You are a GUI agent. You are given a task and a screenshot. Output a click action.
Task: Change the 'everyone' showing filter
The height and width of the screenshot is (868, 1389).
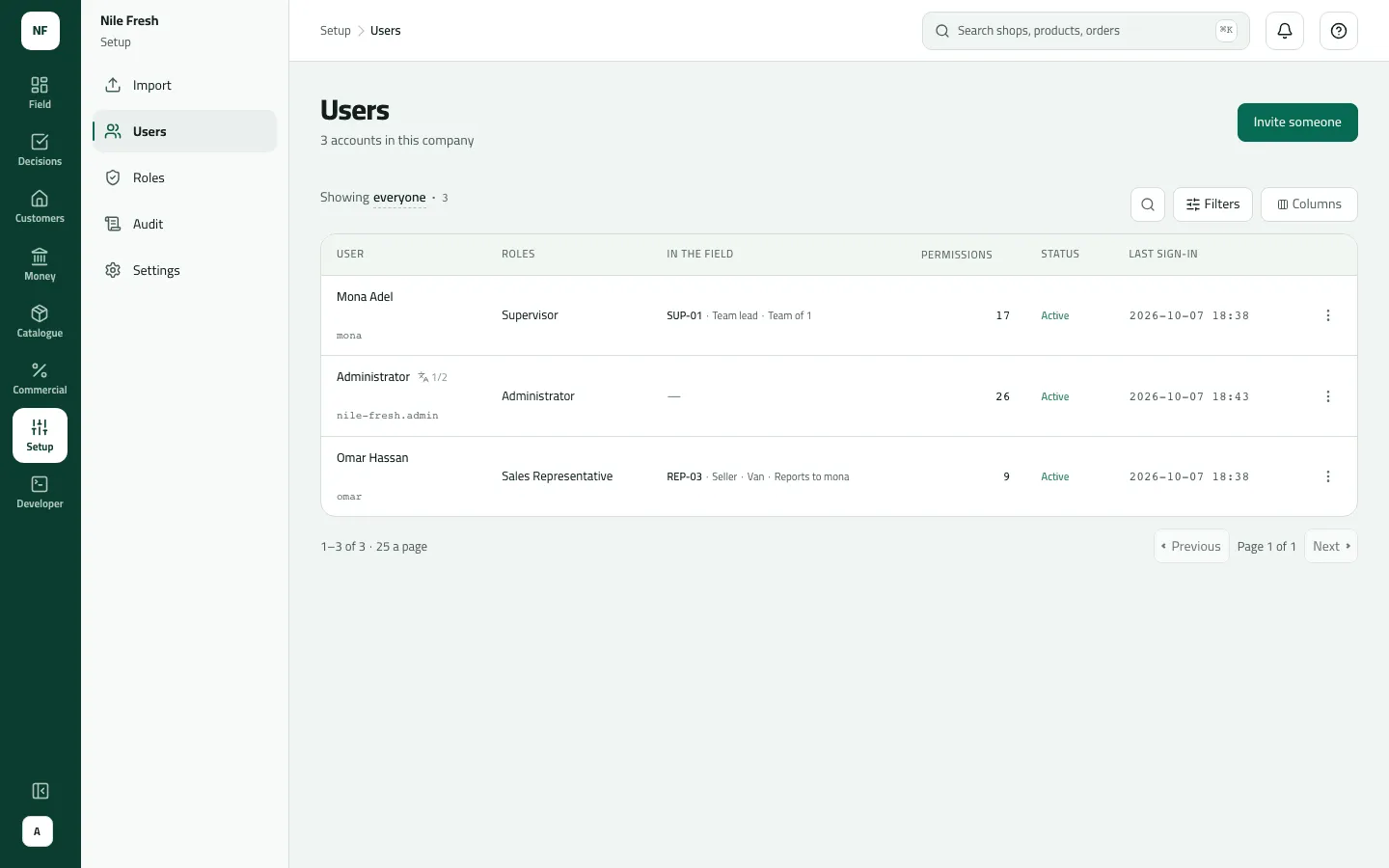[399, 198]
